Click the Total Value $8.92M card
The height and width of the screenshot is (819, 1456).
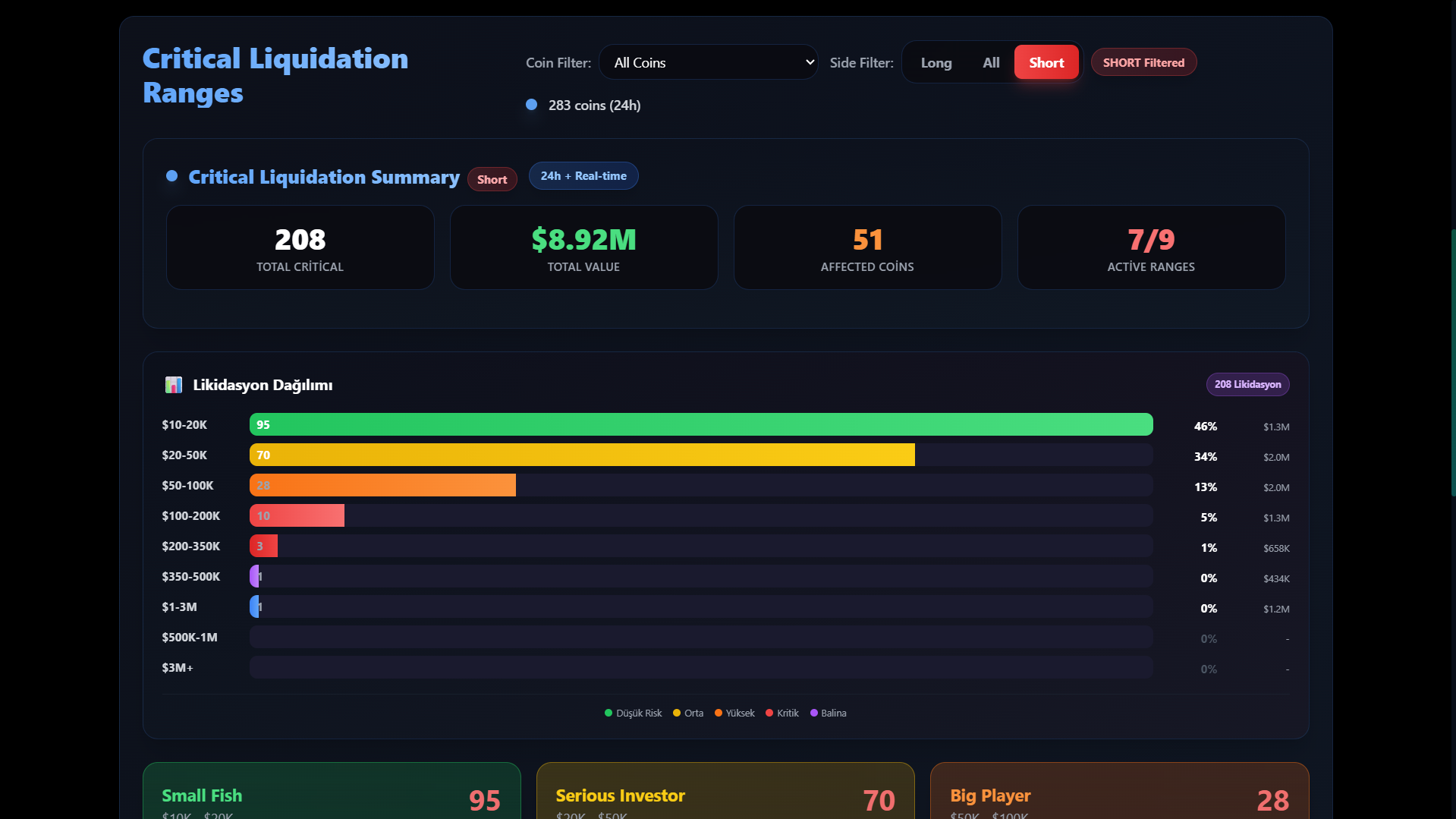tap(583, 247)
